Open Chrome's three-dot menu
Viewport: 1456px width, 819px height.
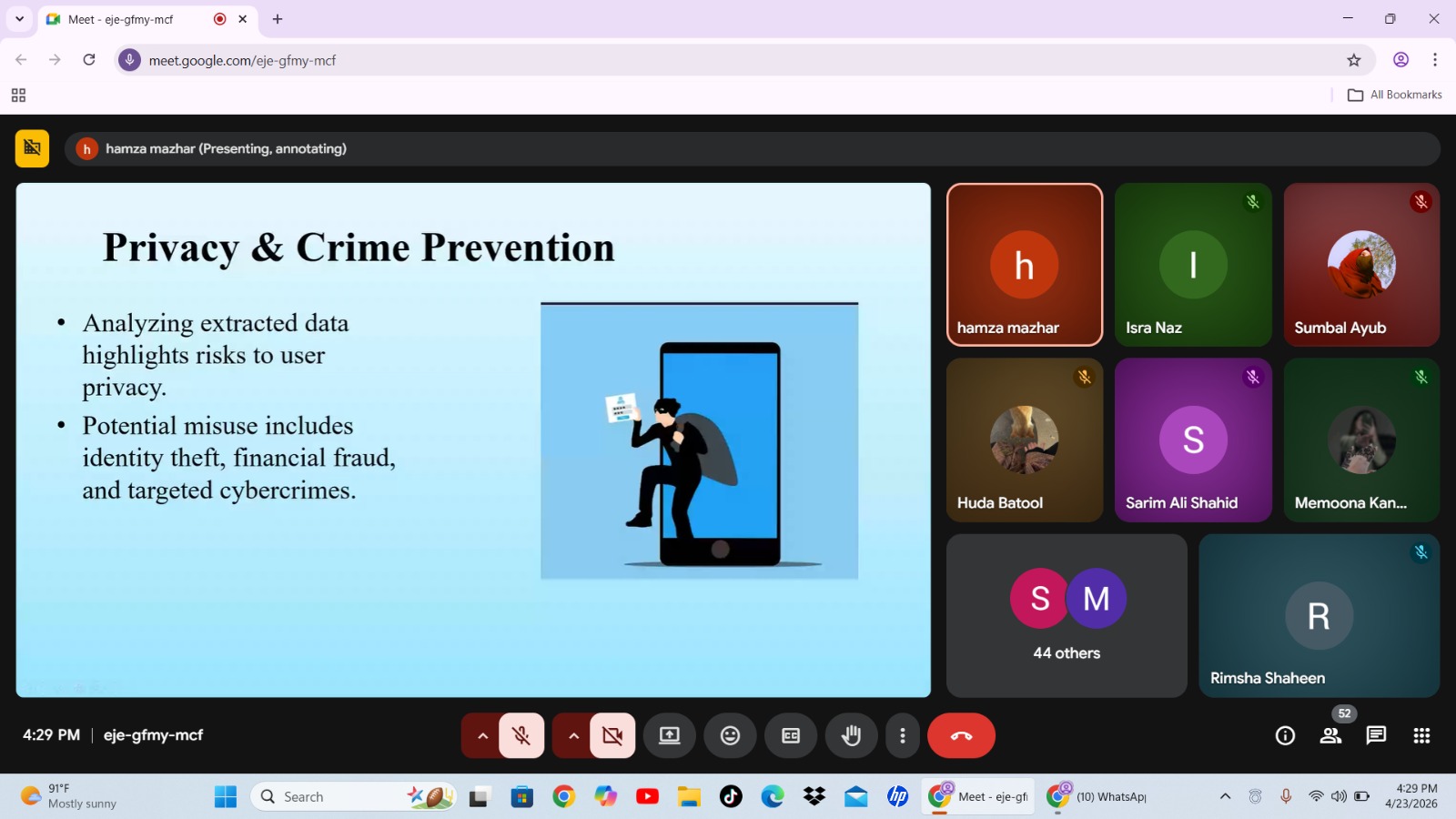pos(1435,60)
